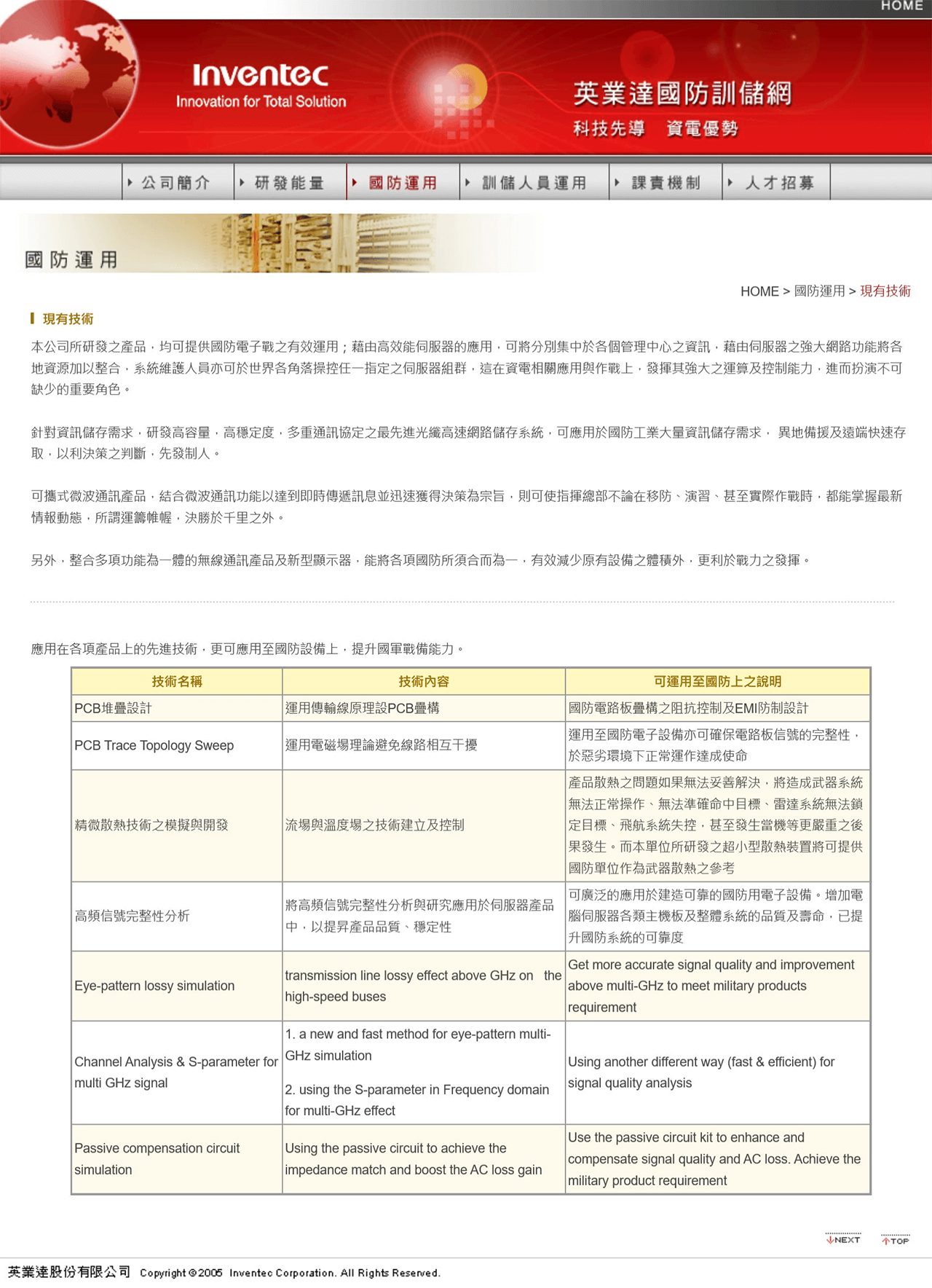Click the 國防電路板疊構之阻抗控制及EMI防制設計 cell

717,708
